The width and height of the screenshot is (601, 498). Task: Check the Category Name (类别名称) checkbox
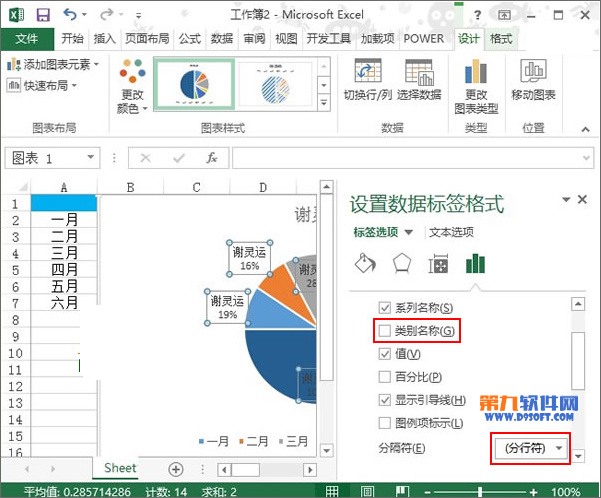tap(384, 330)
